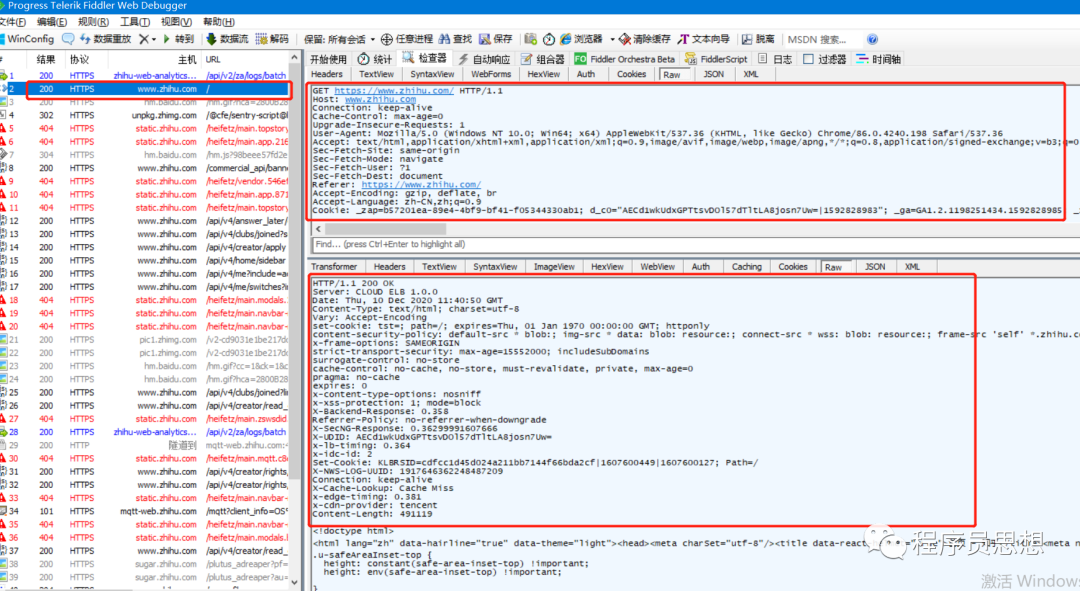The height and width of the screenshot is (591, 1080).
Task: Click the session list scroll-down arrow
Action: pos(295,583)
